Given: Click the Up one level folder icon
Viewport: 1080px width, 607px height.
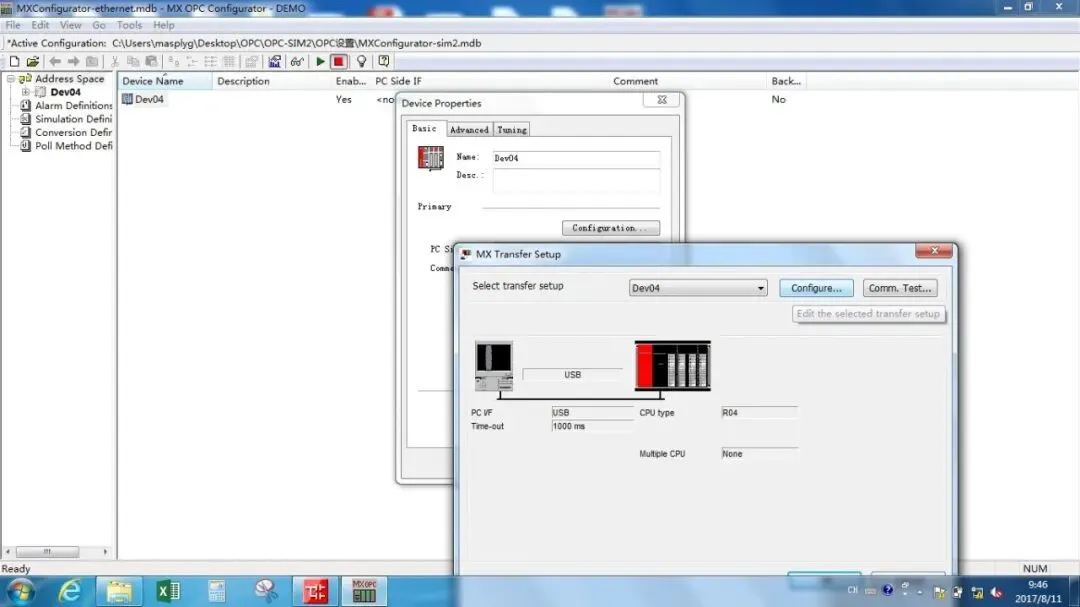Looking at the screenshot, I should click(92, 61).
